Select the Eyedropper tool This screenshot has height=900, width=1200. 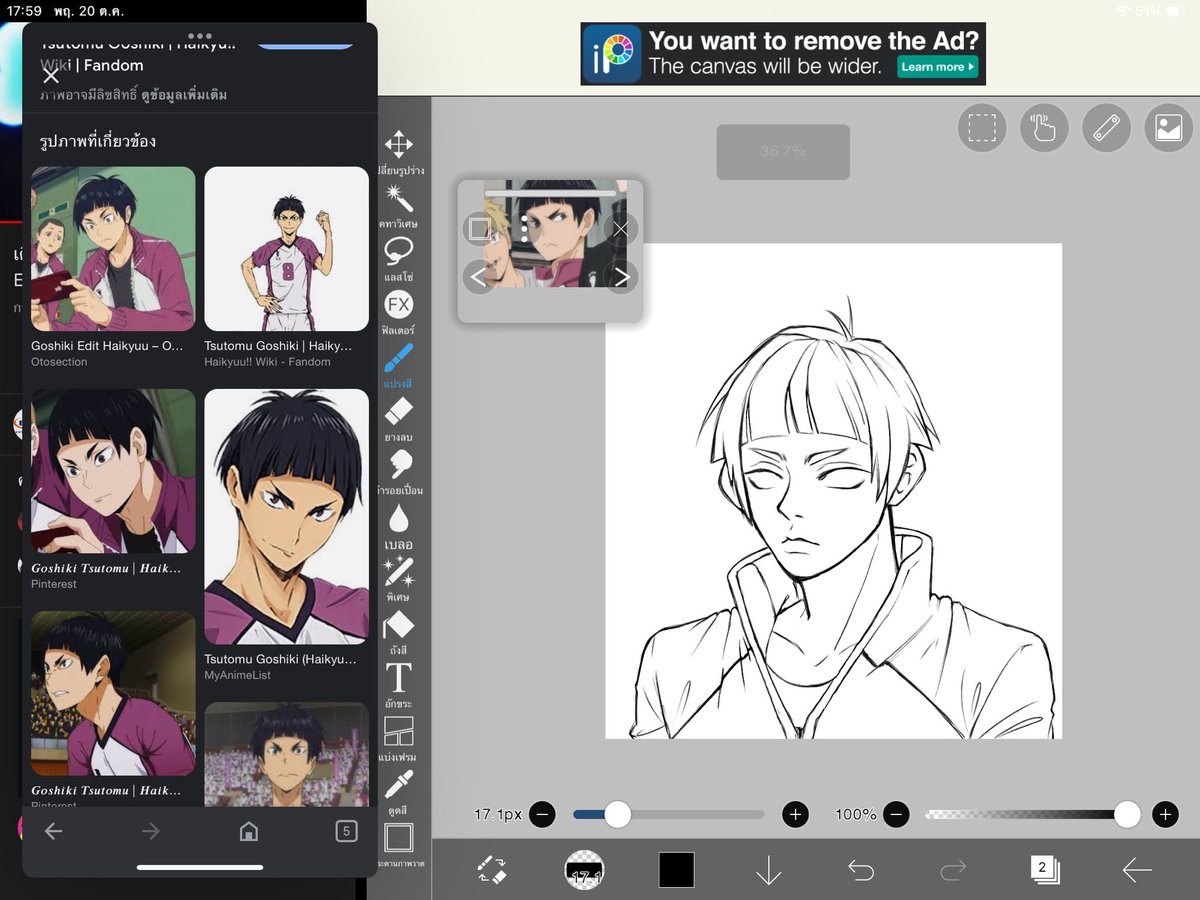399,785
